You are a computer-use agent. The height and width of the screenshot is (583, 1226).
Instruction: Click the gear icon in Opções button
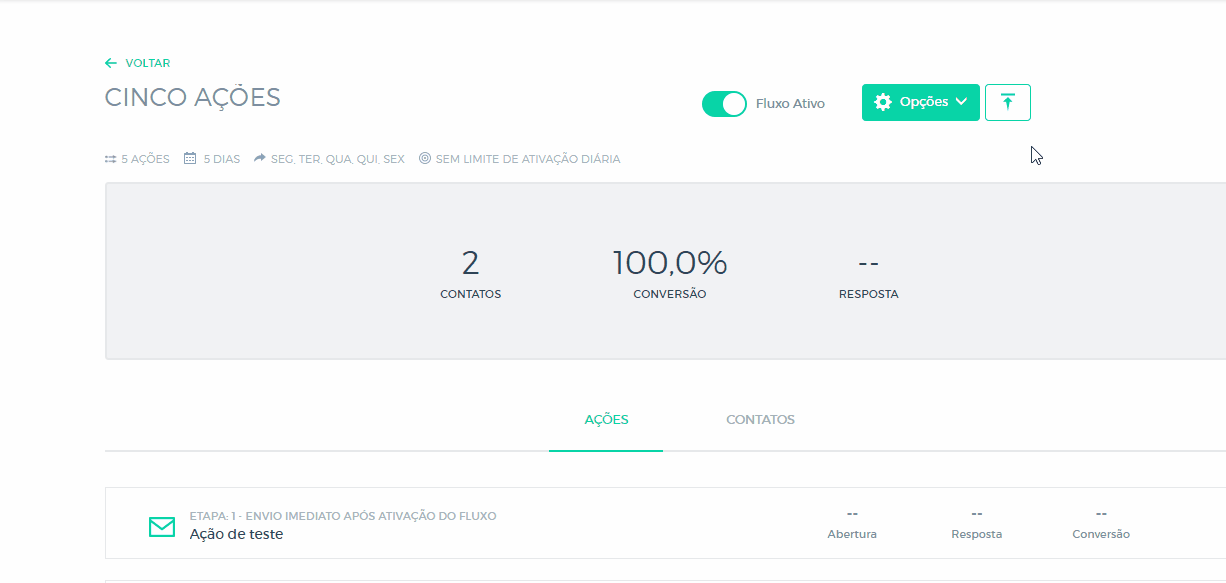(x=883, y=102)
